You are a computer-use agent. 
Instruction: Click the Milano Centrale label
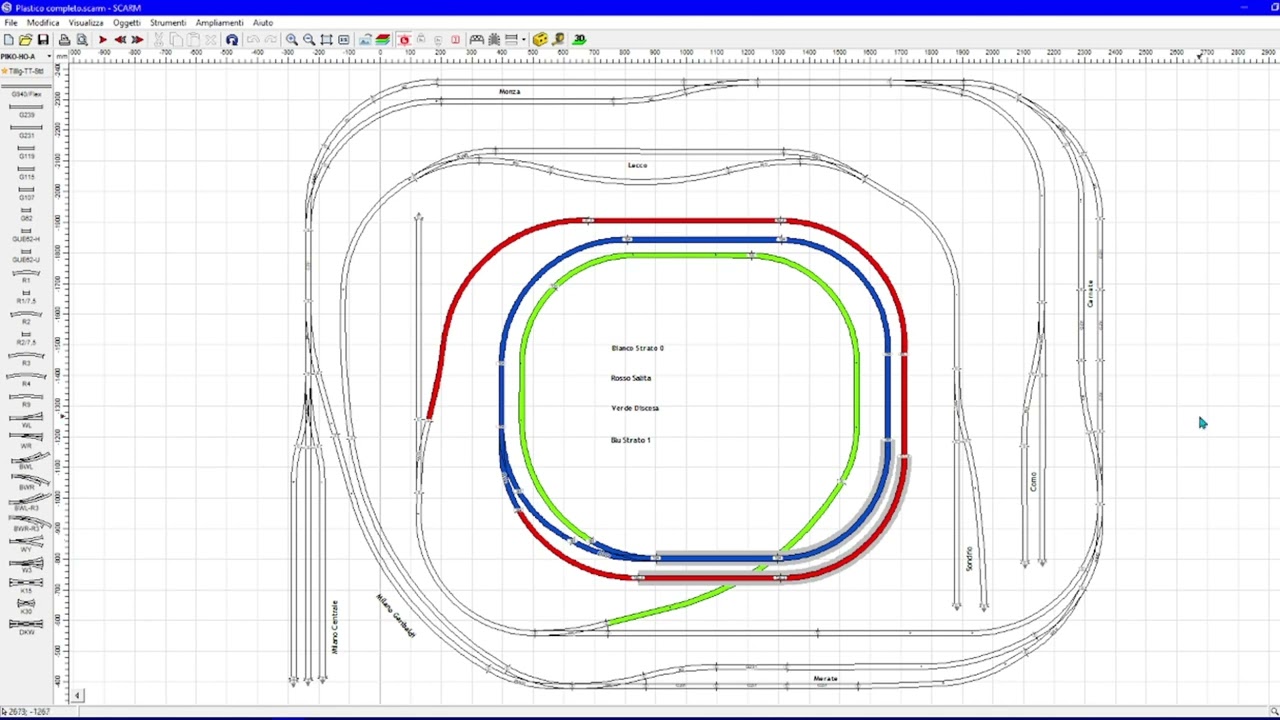coord(335,627)
